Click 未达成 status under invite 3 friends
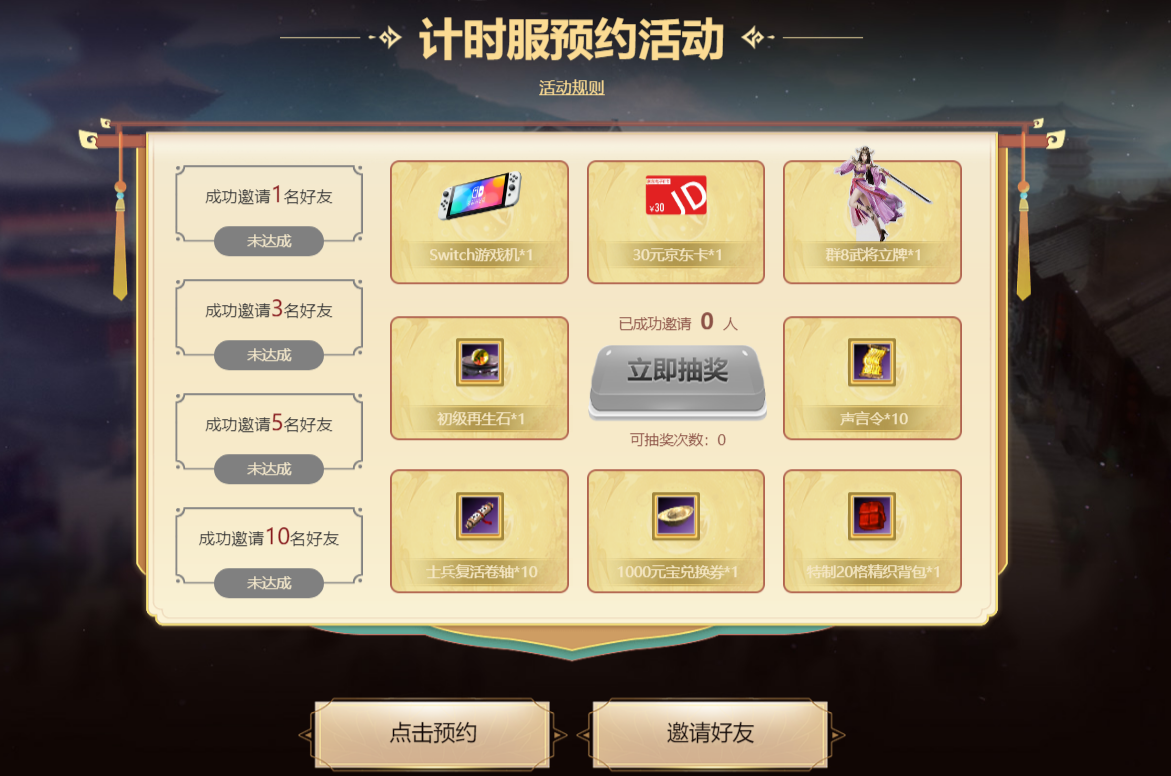This screenshot has height=776, width=1171. coord(269,355)
